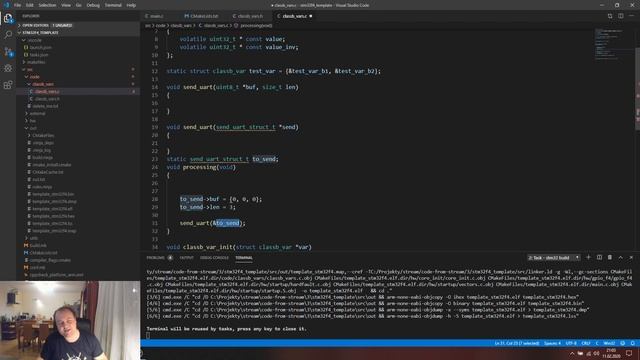Open the Search view in activity bar
640x360 pixels.
(x=8, y=35)
